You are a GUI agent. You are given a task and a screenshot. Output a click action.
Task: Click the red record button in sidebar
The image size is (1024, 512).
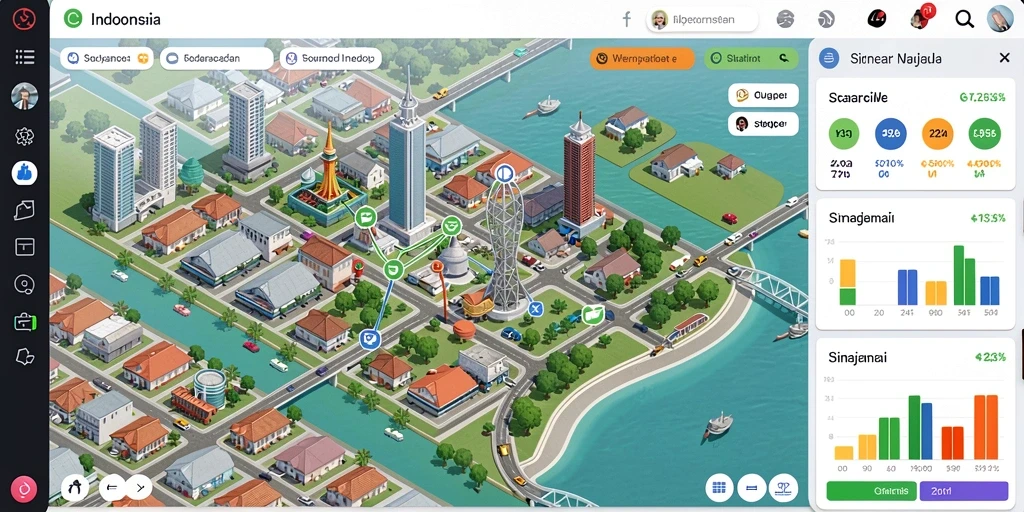tap(24, 488)
